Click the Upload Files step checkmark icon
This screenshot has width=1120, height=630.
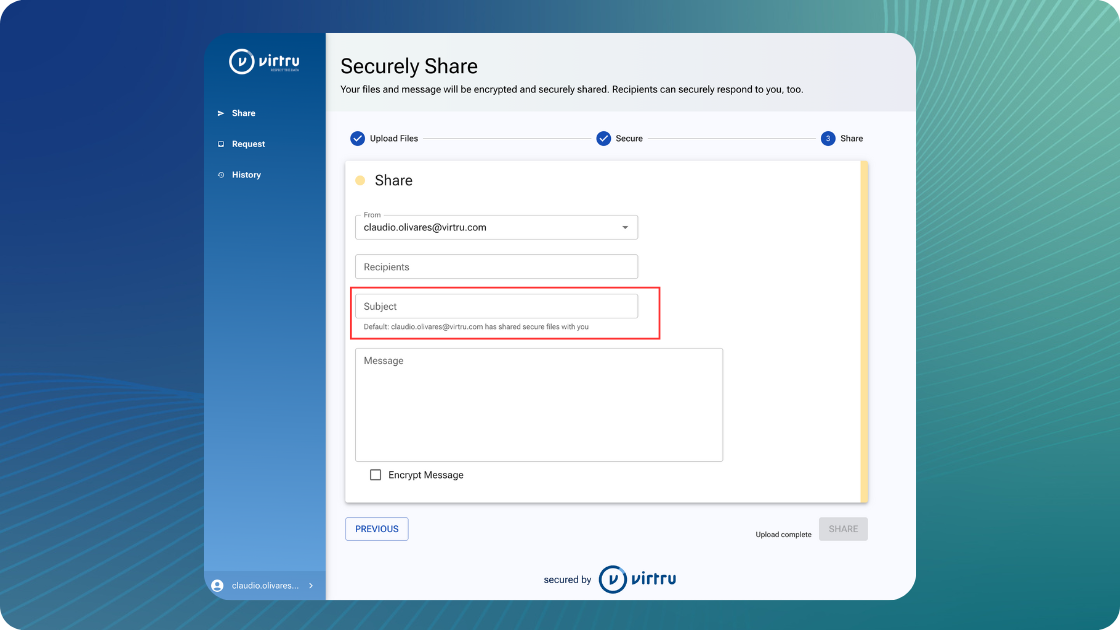coord(357,138)
